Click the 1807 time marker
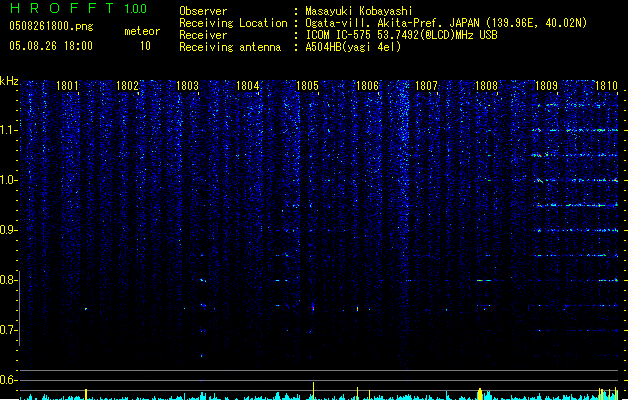 point(426,86)
